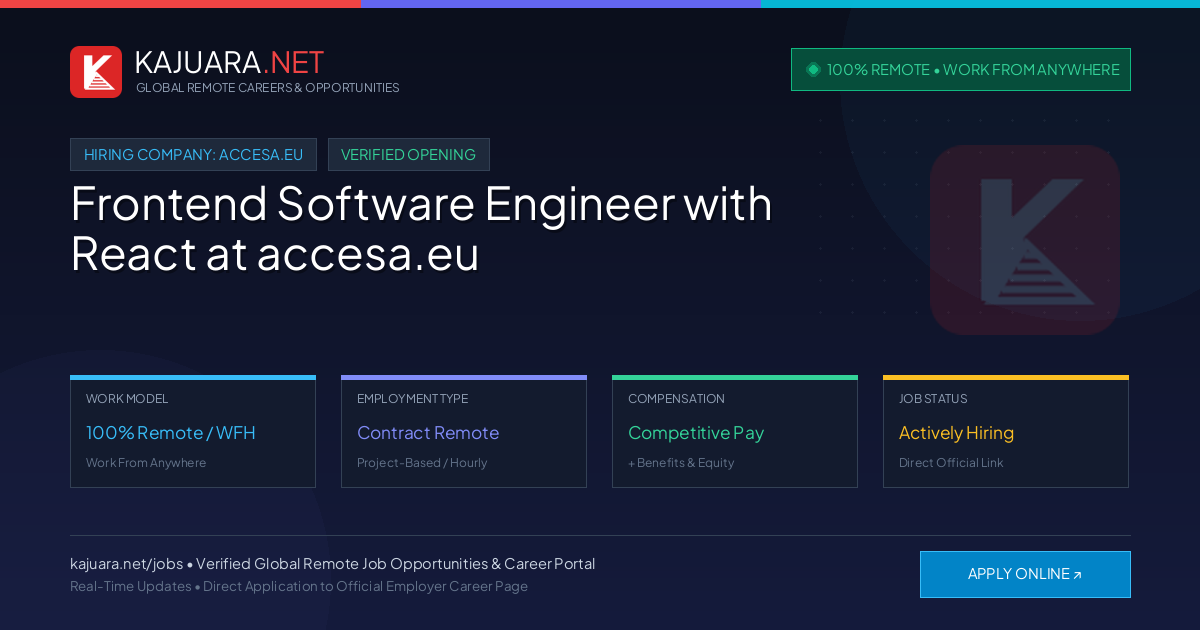Click the + Benefits & Equity subtext
Screen dimensions: 1200x630
pyautogui.click(x=681, y=463)
